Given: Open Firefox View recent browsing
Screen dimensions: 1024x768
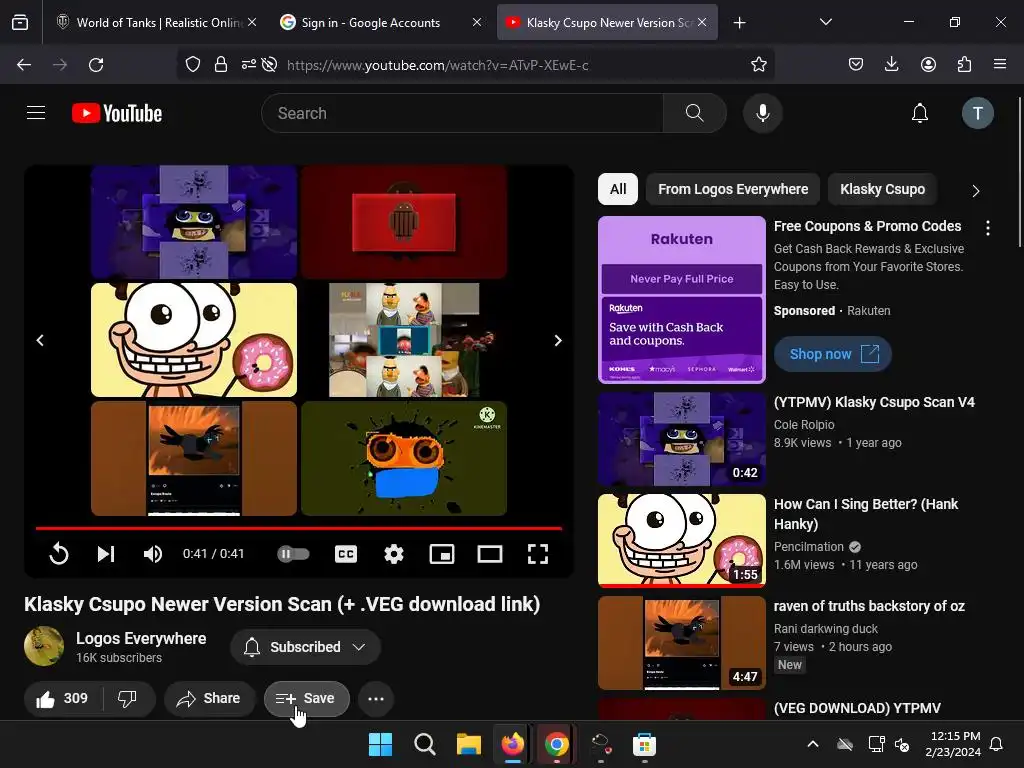Looking at the screenshot, I should pyautogui.click(x=20, y=22).
